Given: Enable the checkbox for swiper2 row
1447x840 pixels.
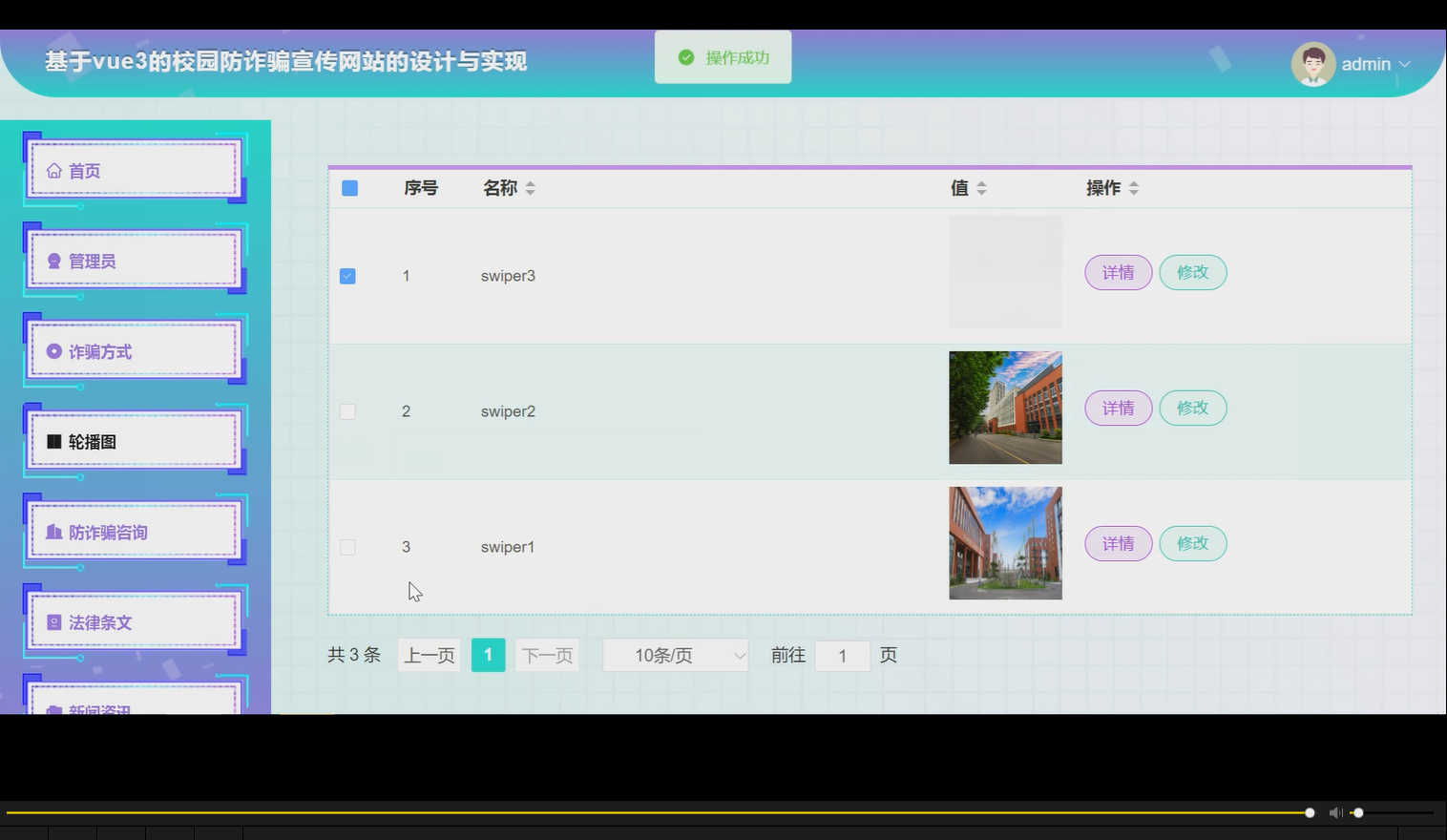Looking at the screenshot, I should [x=346, y=411].
